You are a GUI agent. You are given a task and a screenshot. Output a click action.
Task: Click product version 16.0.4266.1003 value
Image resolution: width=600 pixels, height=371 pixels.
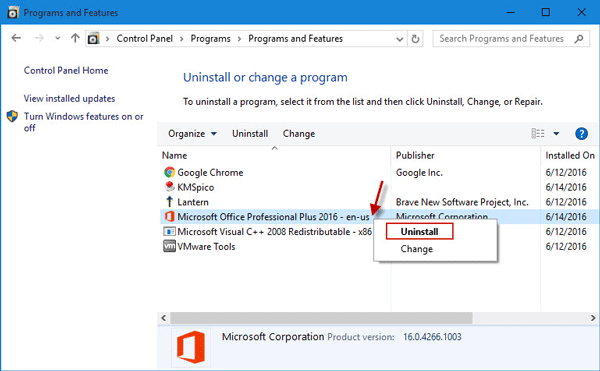432,337
